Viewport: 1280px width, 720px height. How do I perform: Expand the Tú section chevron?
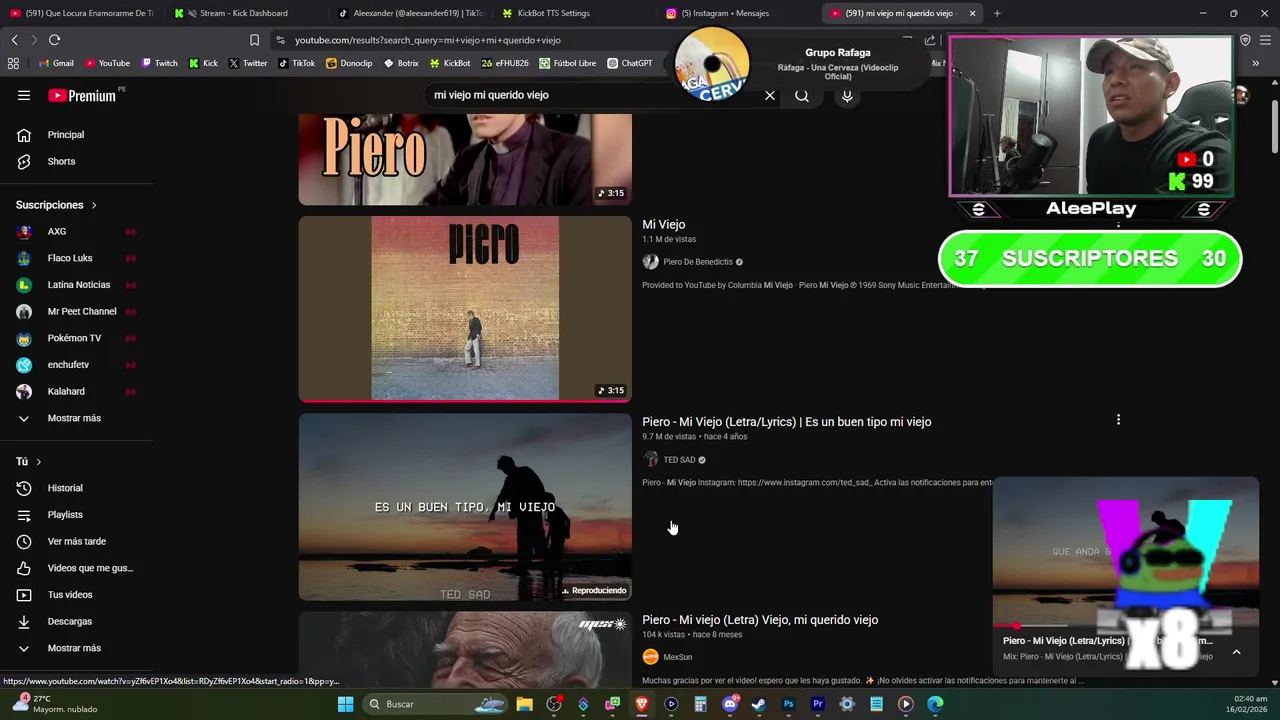[38, 462]
